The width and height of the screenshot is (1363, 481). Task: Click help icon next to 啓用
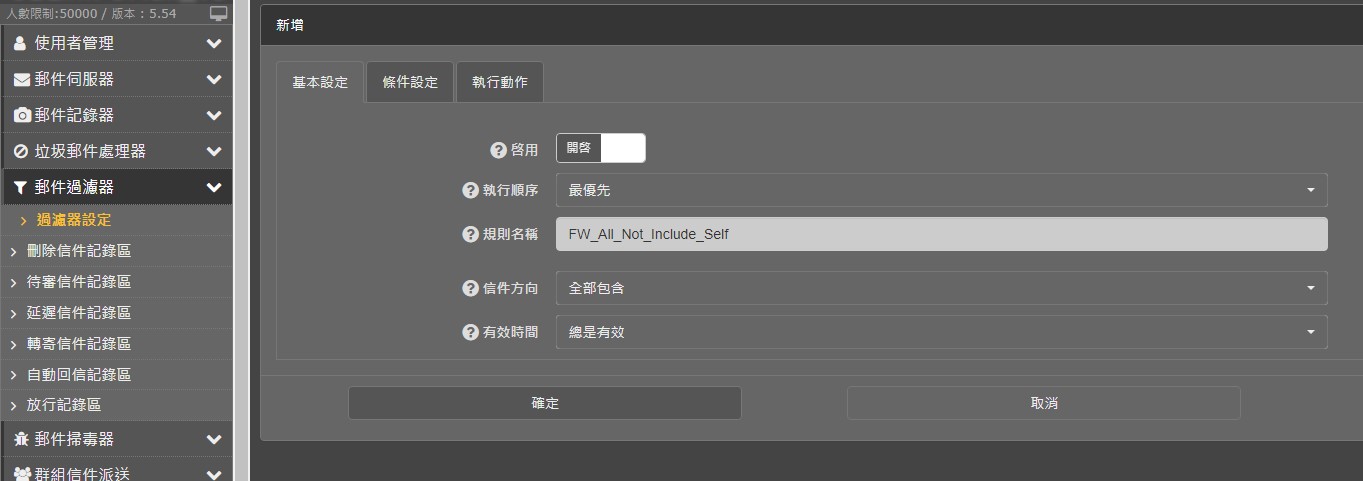click(x=498, y=150)
